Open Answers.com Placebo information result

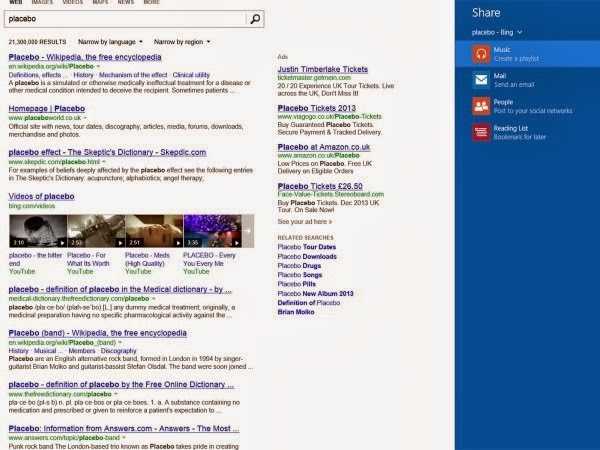pos(124,429)
